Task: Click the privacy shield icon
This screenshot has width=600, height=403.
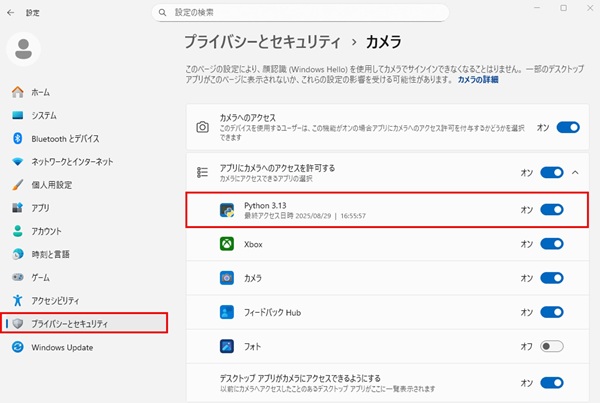Action: point(18,324)
